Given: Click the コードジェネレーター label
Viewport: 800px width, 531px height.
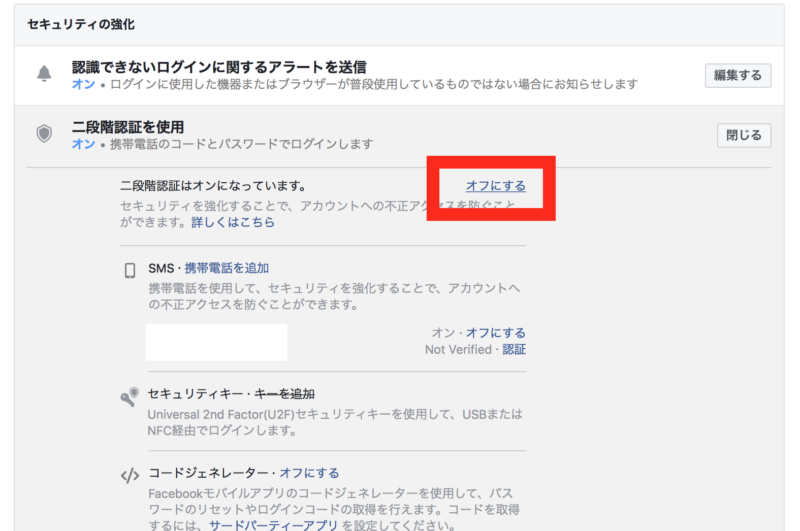Looking at the screenshot, I should 209,473.
